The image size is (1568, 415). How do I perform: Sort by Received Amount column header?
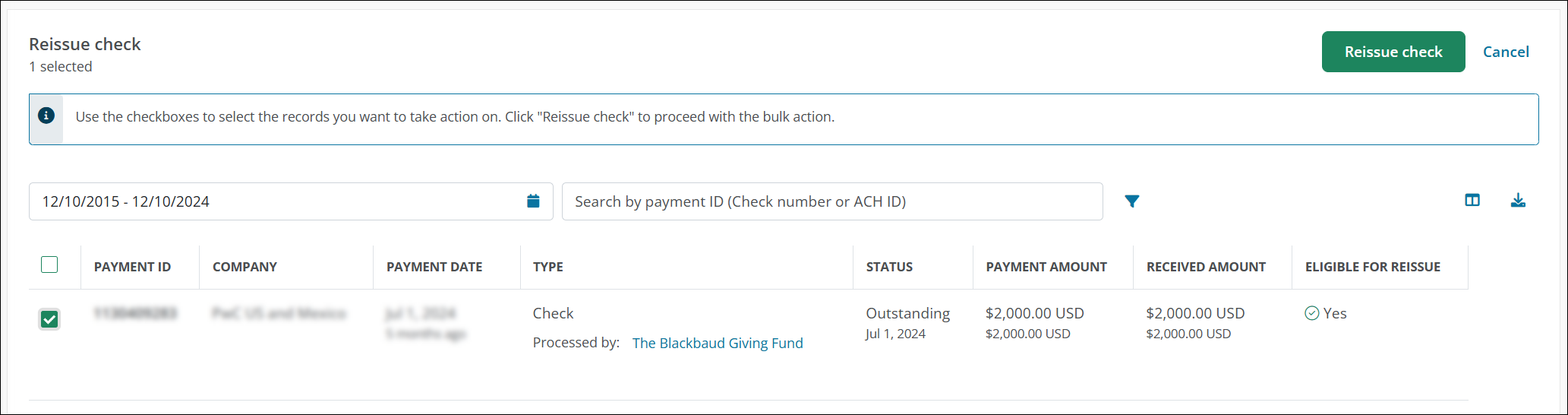pyautogui.click(x=1206, y=267)
